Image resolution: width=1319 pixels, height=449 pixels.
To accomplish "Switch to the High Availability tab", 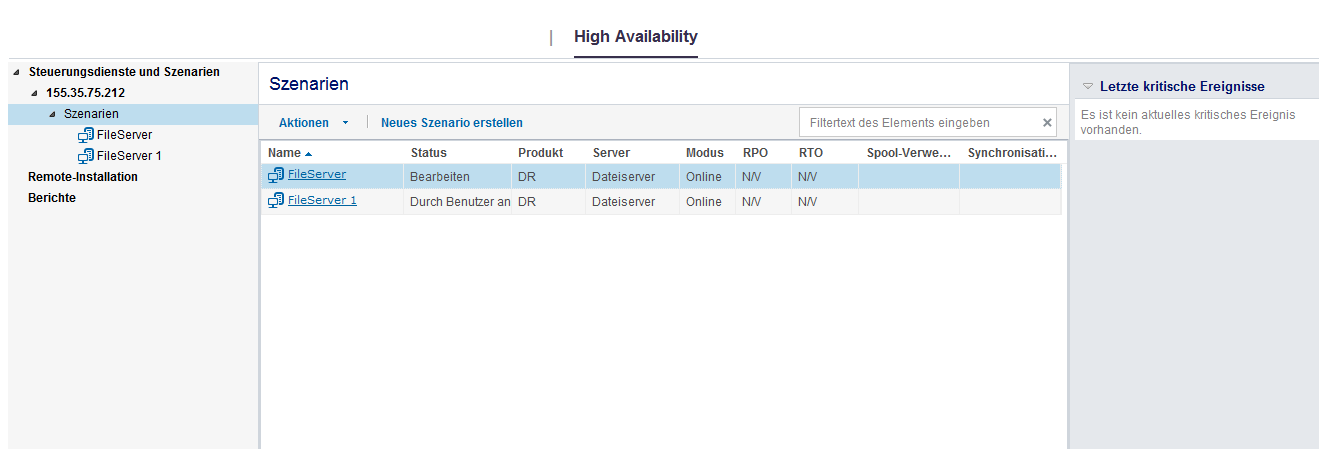I will [x=635, y=37].
